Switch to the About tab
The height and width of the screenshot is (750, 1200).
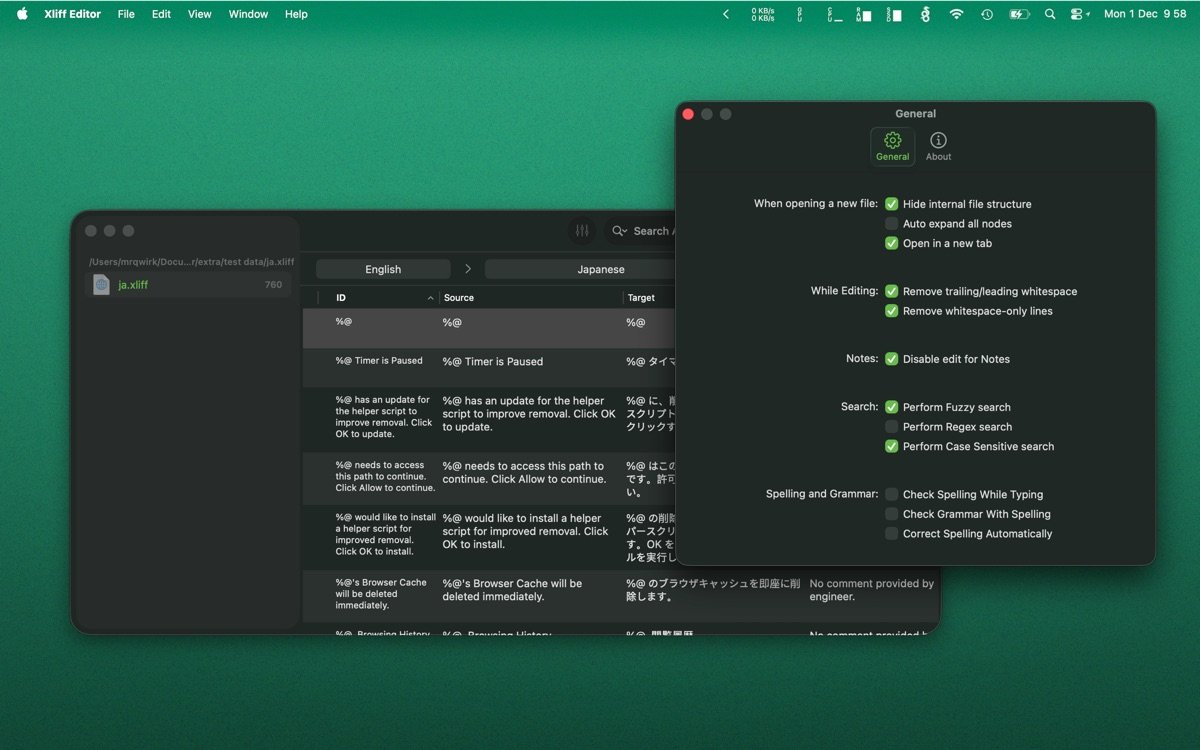[938, 146]
